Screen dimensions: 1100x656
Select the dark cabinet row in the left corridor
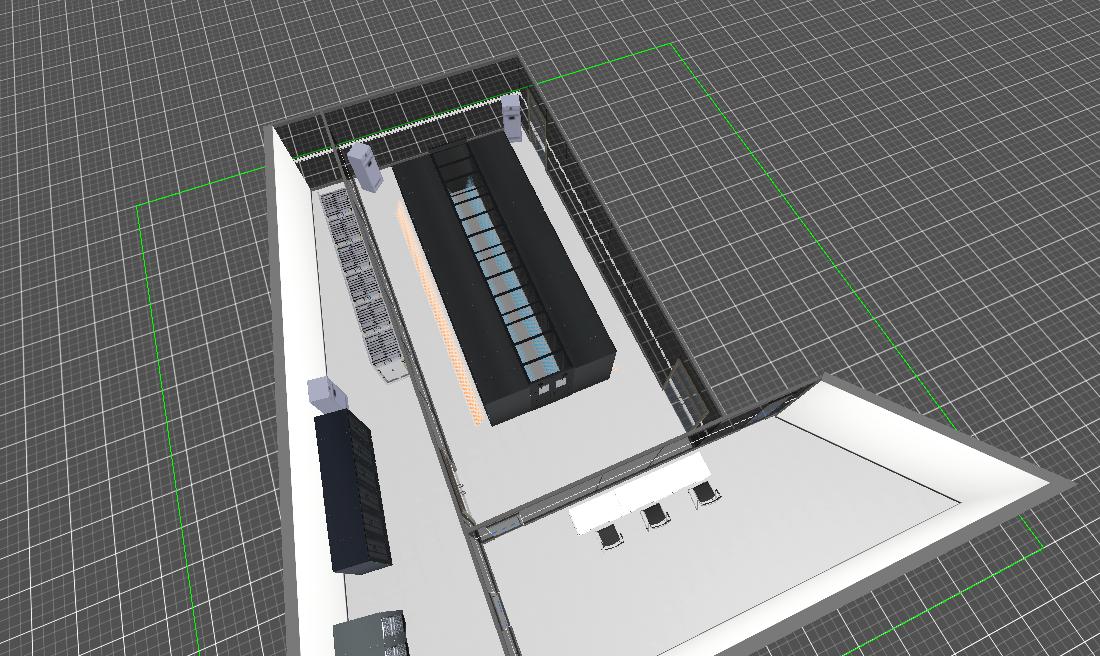351,490
